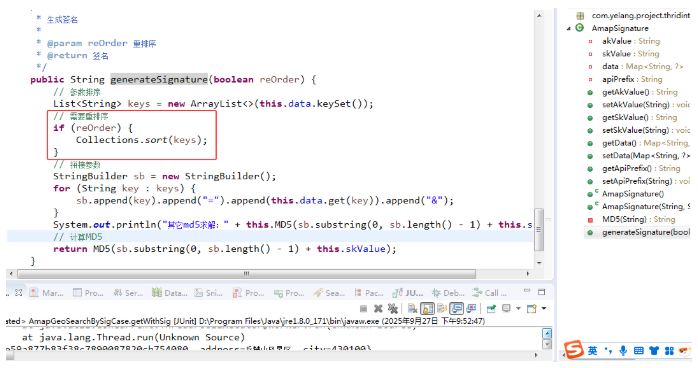698x368 pixels.
Task: Click the editor horizontal scrollbar thumb
Action: (x=246, y=274)
